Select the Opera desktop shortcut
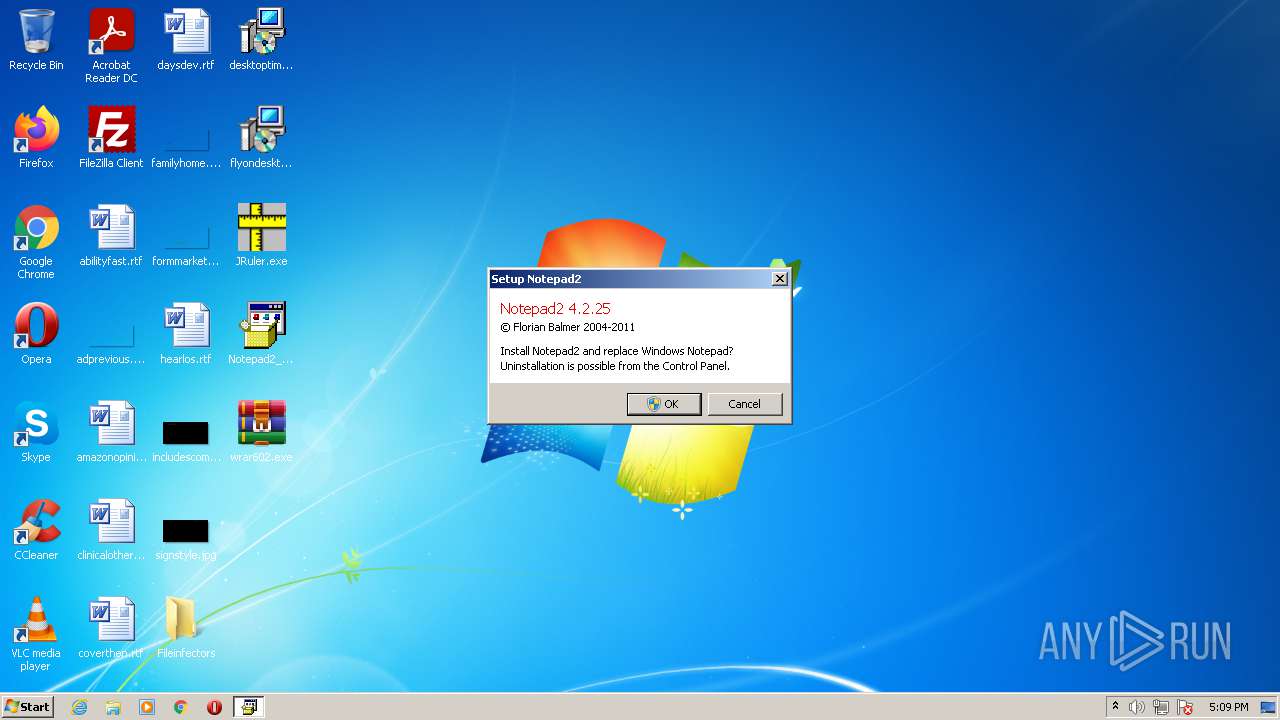The height and width of the screenshot is (720, 1280). click(36, 334)
